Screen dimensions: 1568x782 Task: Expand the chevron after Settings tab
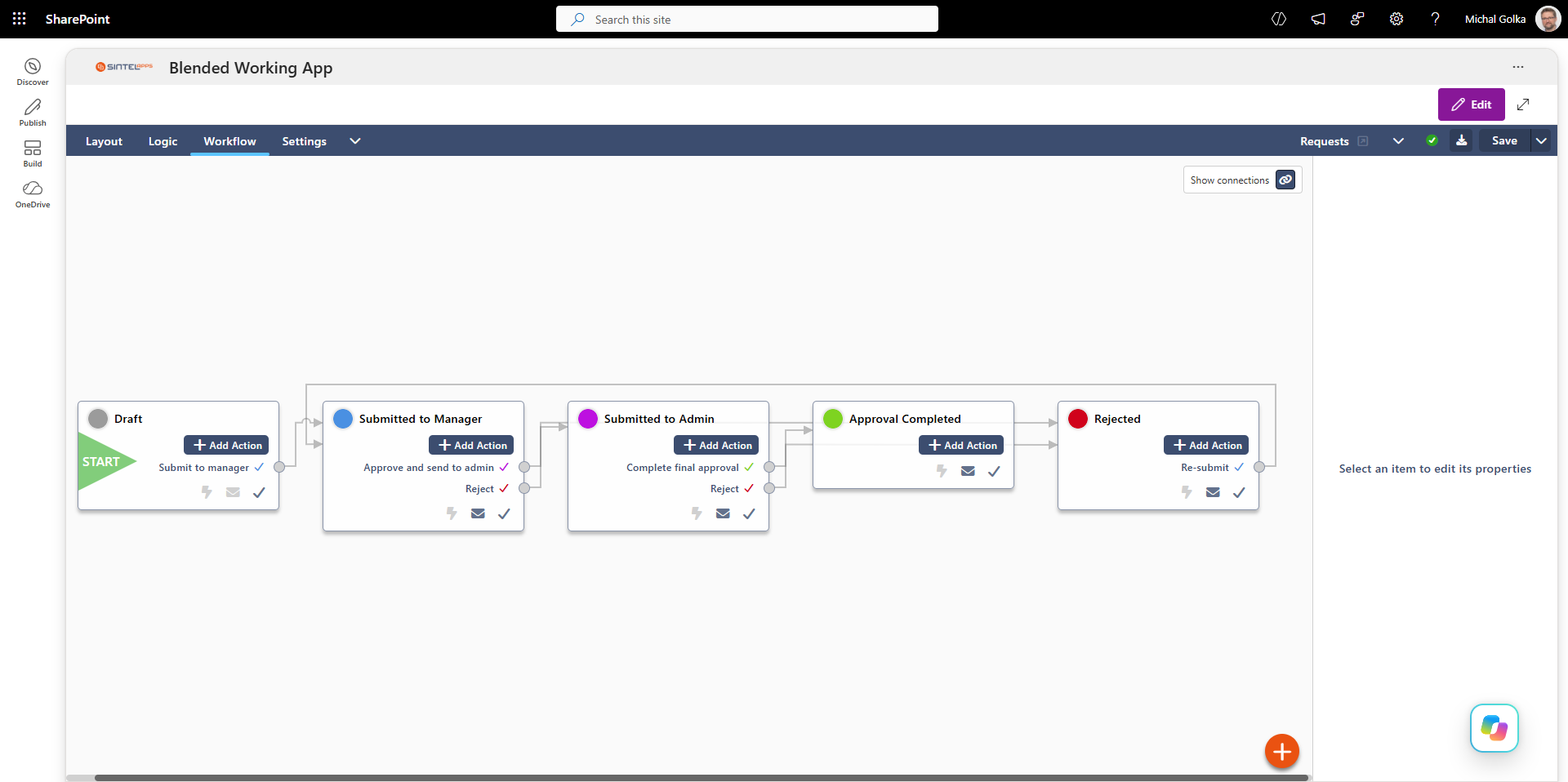pos(355,140)
